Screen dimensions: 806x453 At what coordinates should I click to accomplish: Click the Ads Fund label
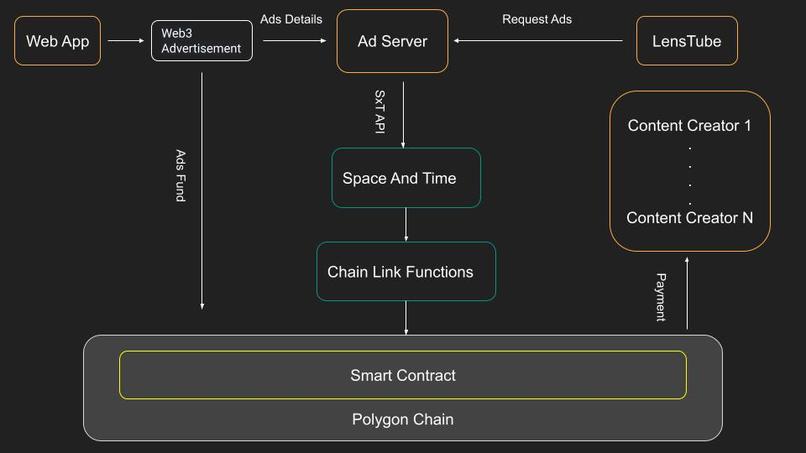[180, 175]
